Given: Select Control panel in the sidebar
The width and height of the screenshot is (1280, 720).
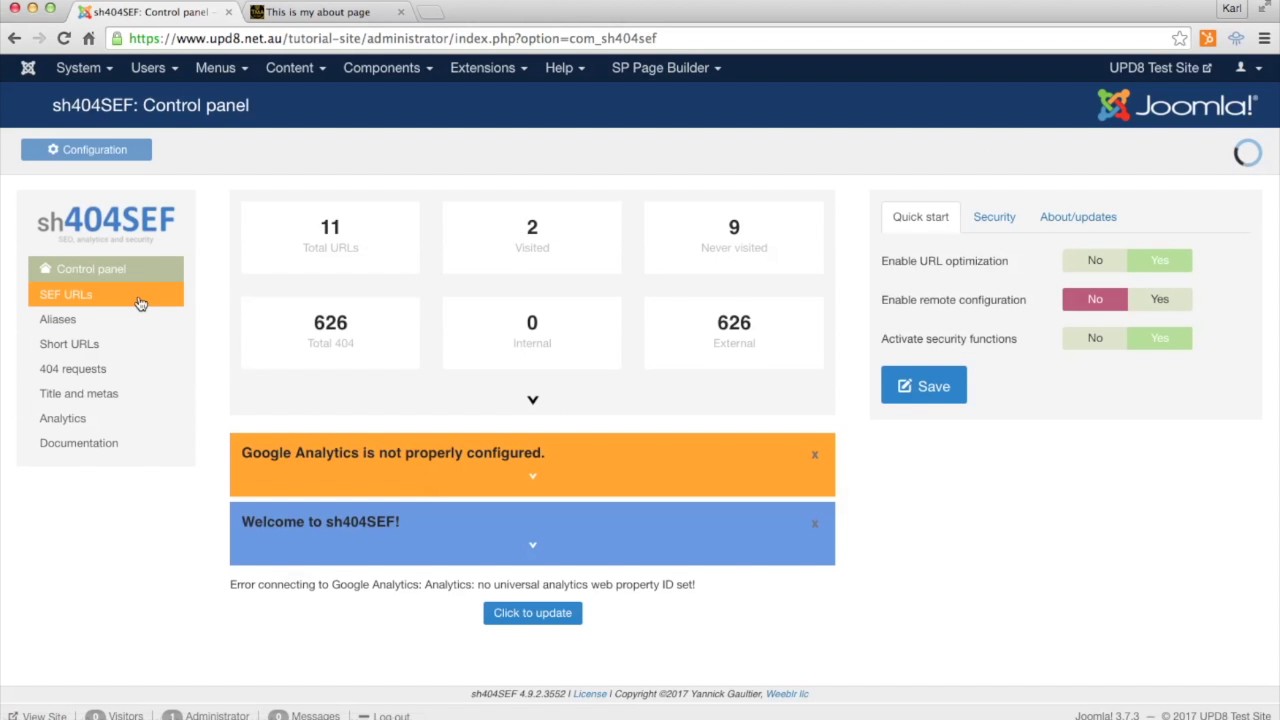Looking at the screenshot, I should click(106, 269).
